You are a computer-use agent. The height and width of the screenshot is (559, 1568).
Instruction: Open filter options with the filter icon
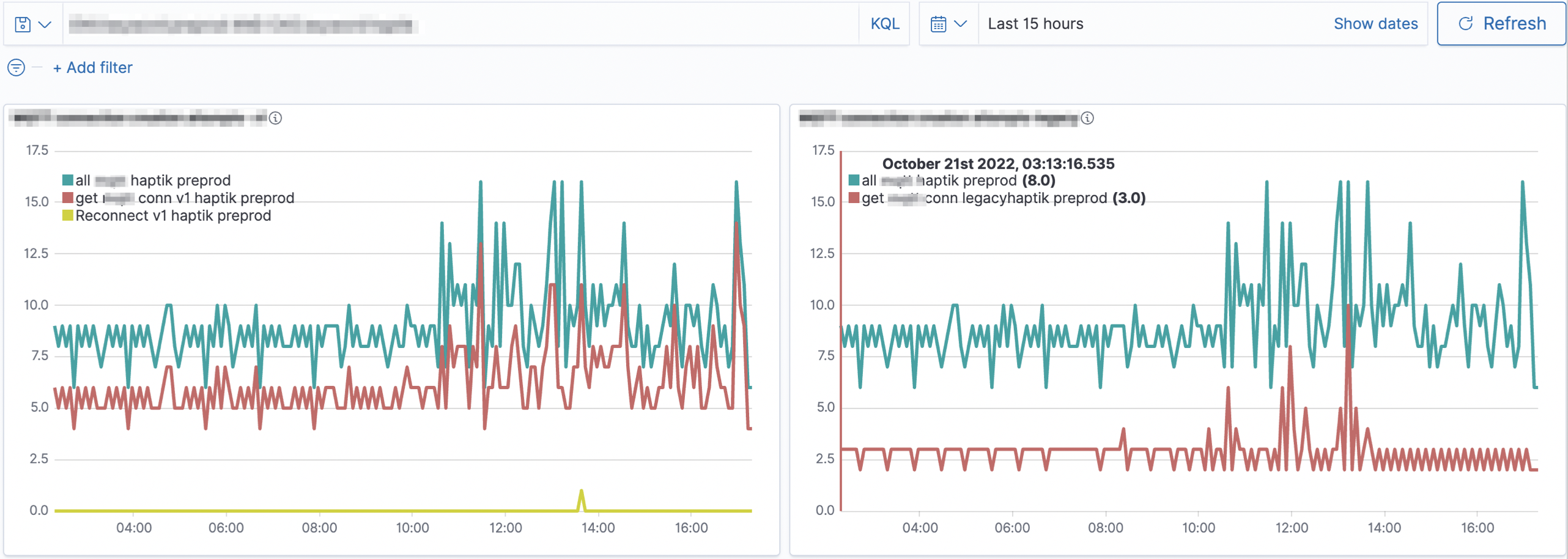coord(17,67)
